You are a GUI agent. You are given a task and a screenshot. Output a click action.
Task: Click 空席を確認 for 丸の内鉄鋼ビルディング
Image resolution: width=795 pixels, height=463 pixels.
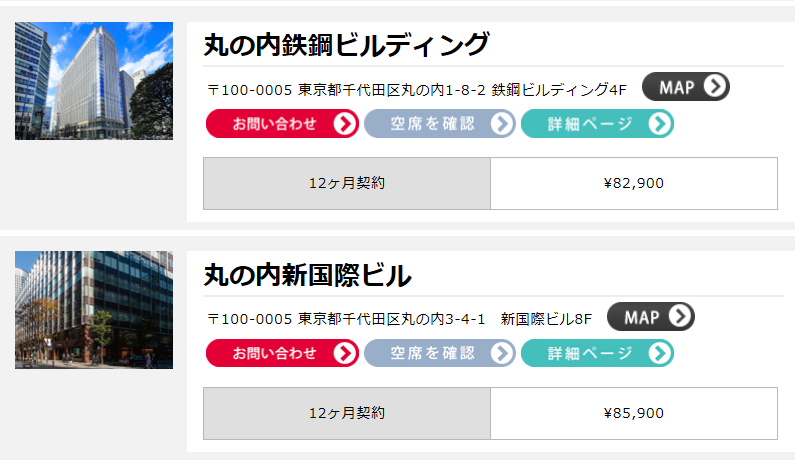tap(440, 124)
